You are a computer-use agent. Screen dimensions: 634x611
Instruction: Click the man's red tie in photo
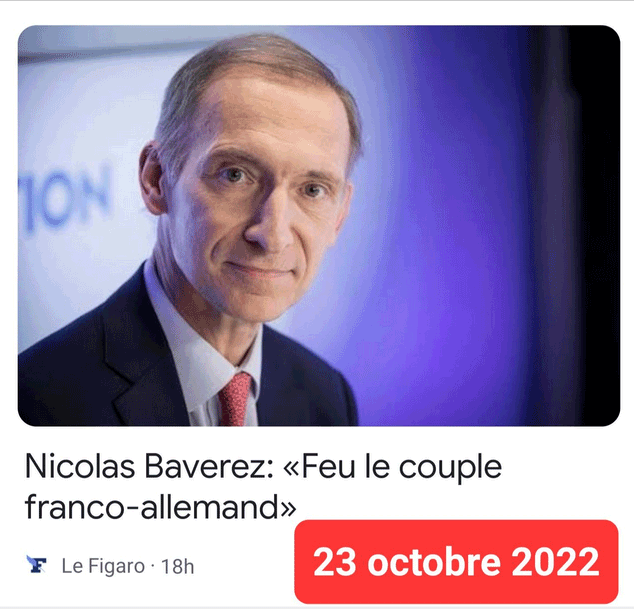(x=235, y=400)
